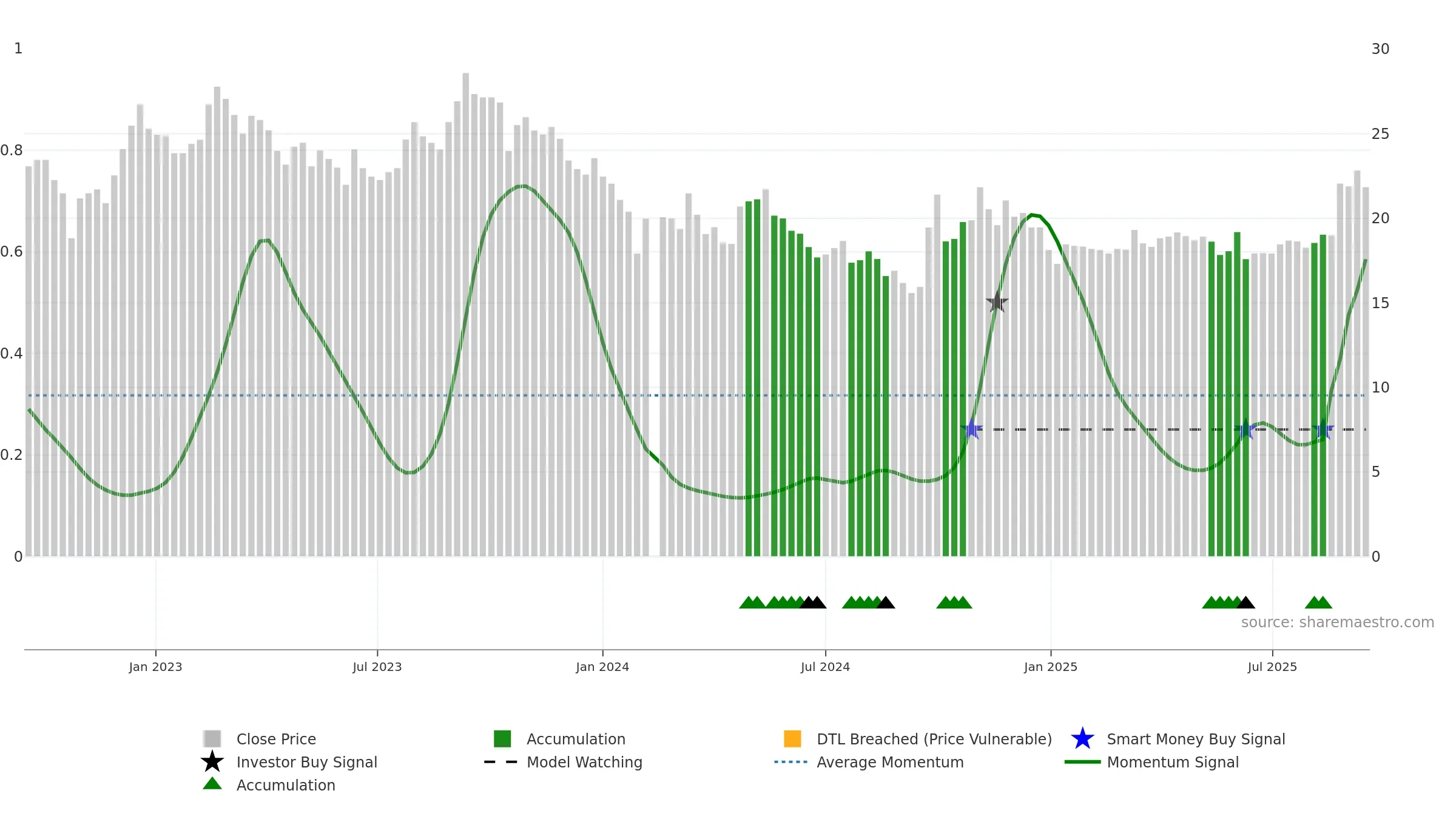Click the orange DTL Breached swatch
Screen dimensions: 1456x819
point(792,739)
